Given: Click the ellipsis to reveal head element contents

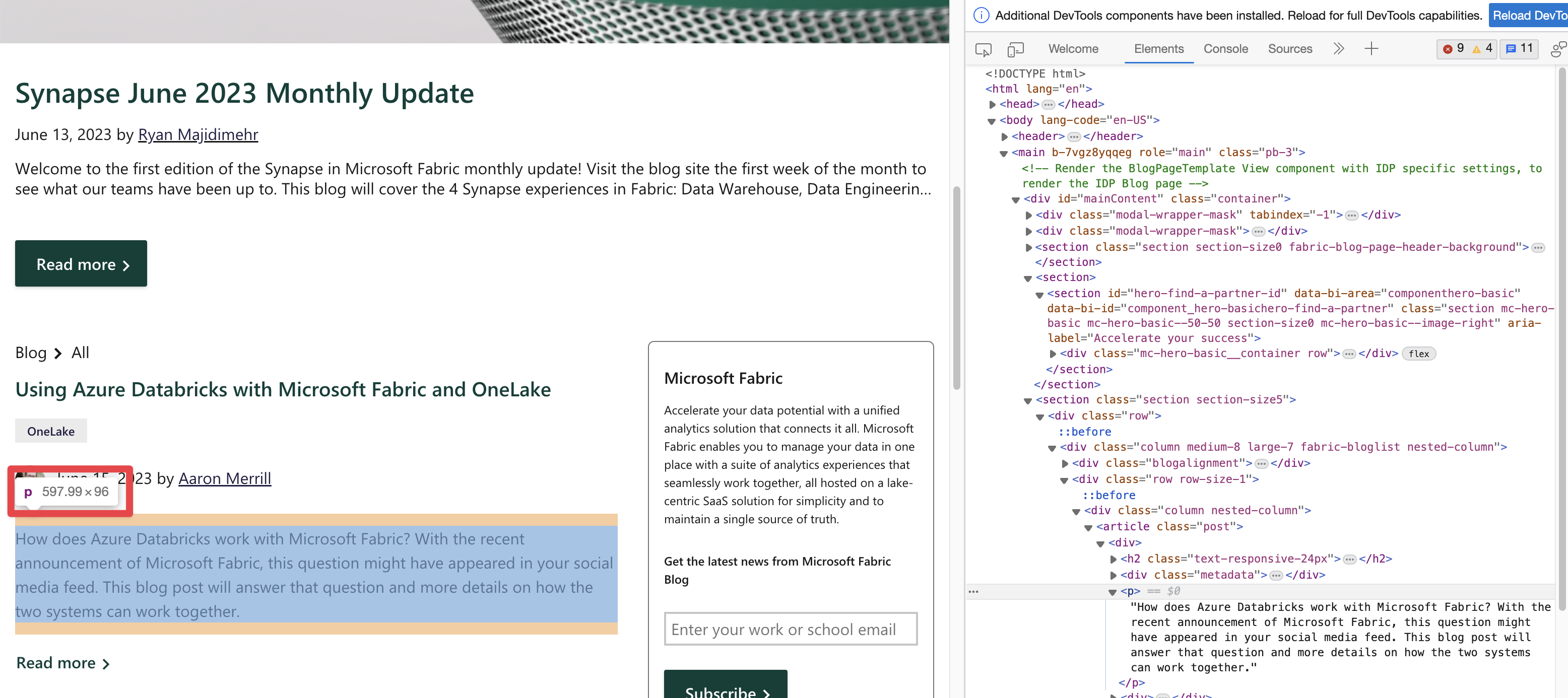Looking at the screenshot, I should 1049,104.
